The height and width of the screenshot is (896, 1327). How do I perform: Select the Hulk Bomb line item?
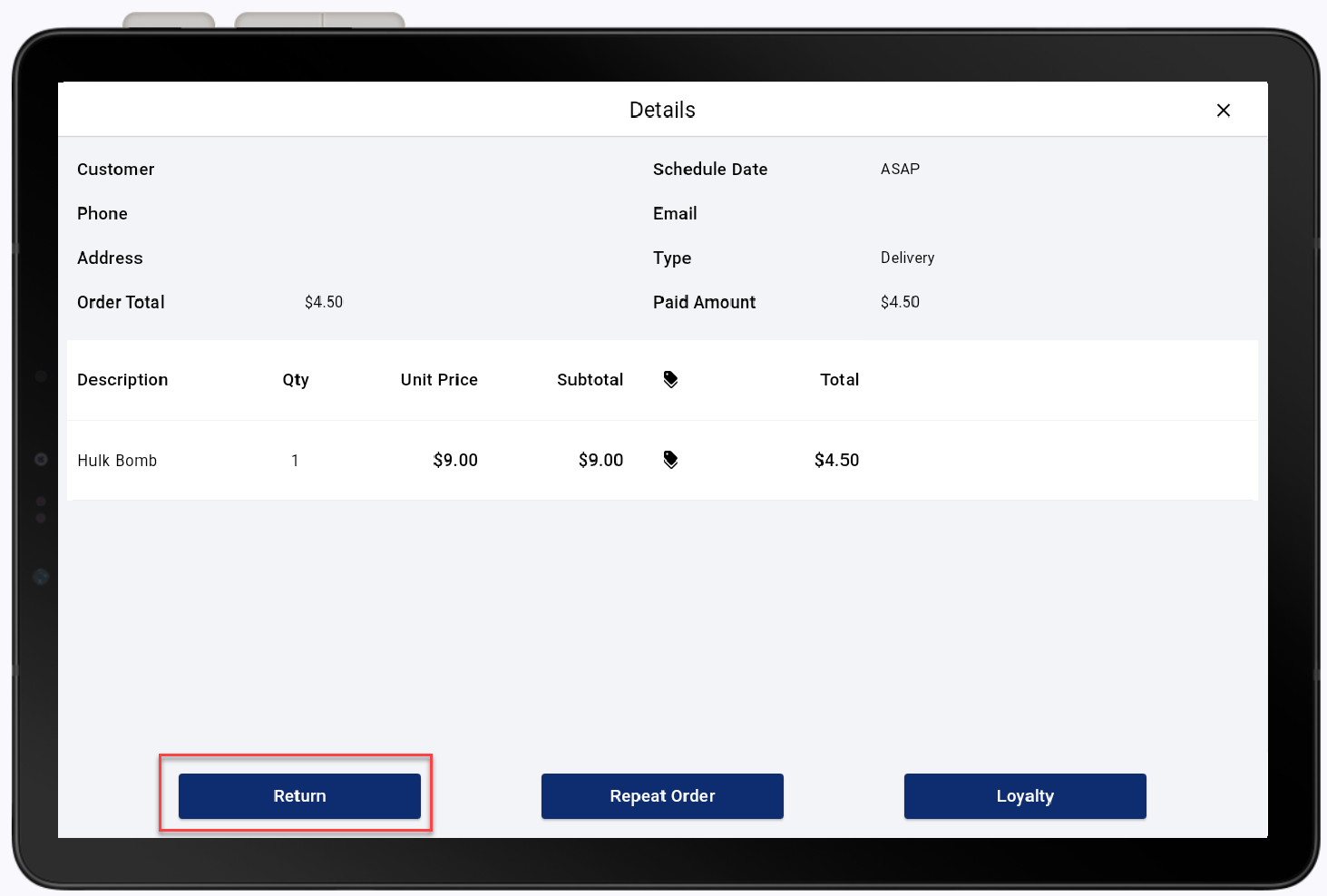(117, 460)
